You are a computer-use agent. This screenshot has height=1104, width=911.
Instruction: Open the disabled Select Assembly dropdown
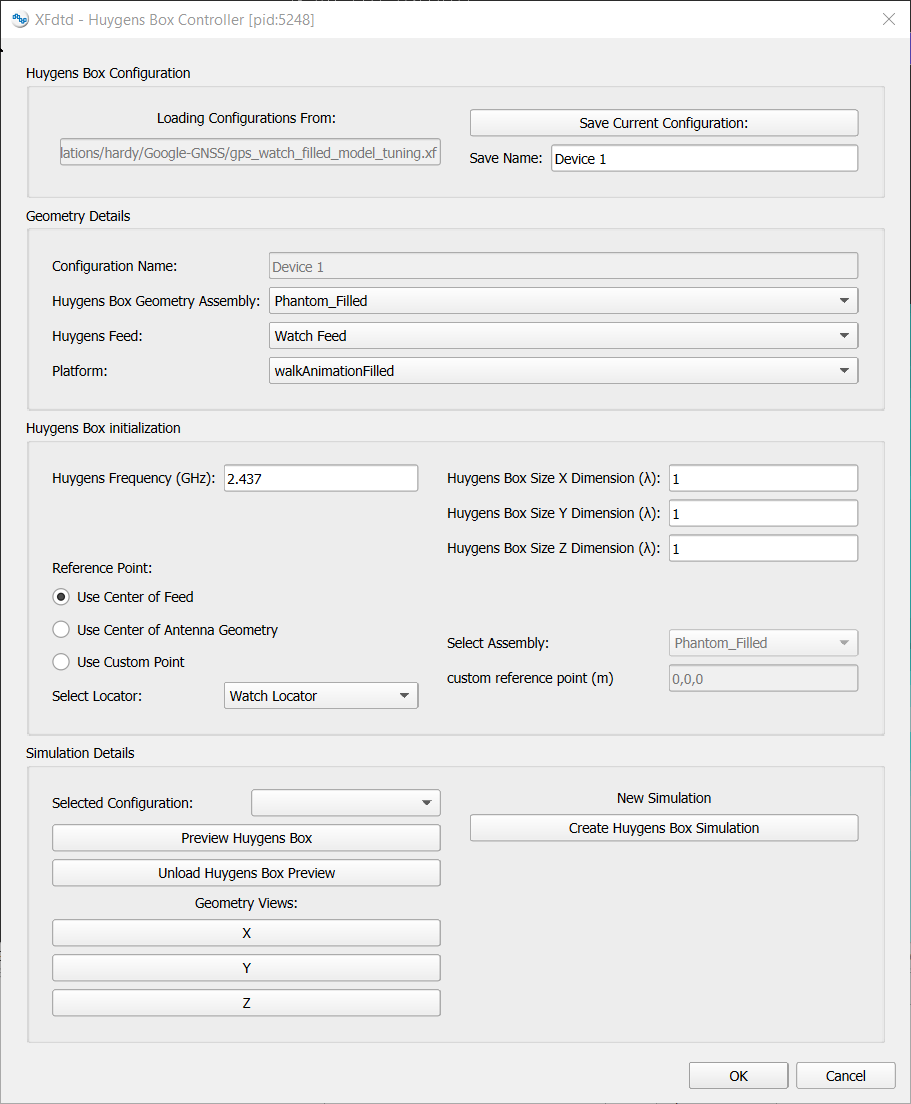763,643
